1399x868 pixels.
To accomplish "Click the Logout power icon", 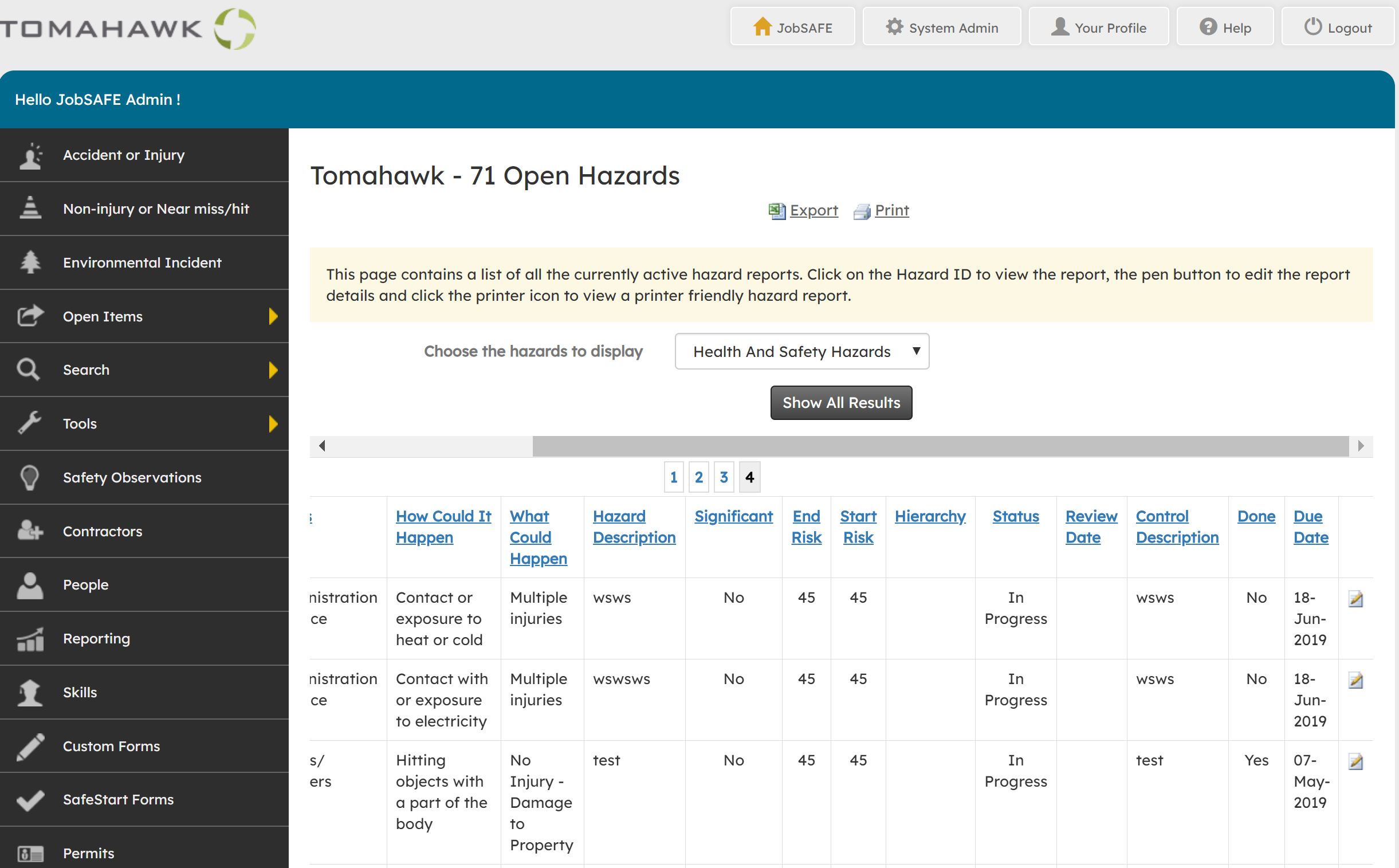I will tap(1313, 26).
